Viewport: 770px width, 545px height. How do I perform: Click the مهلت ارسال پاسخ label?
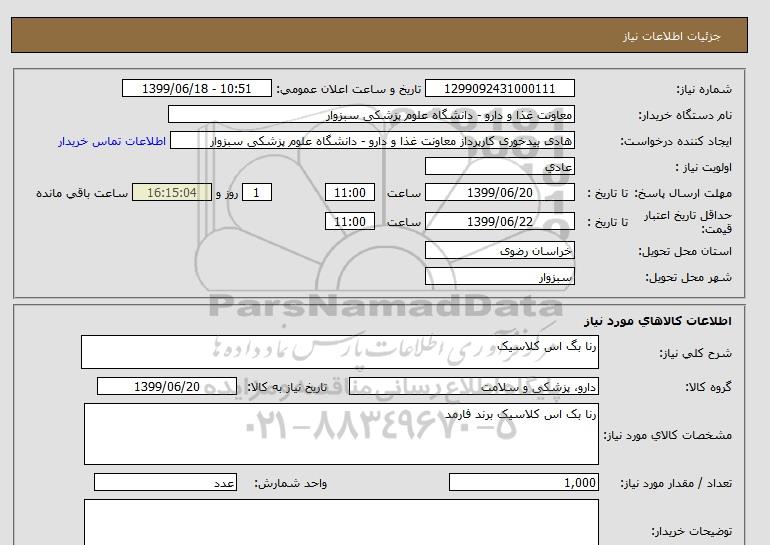[685, 193]
